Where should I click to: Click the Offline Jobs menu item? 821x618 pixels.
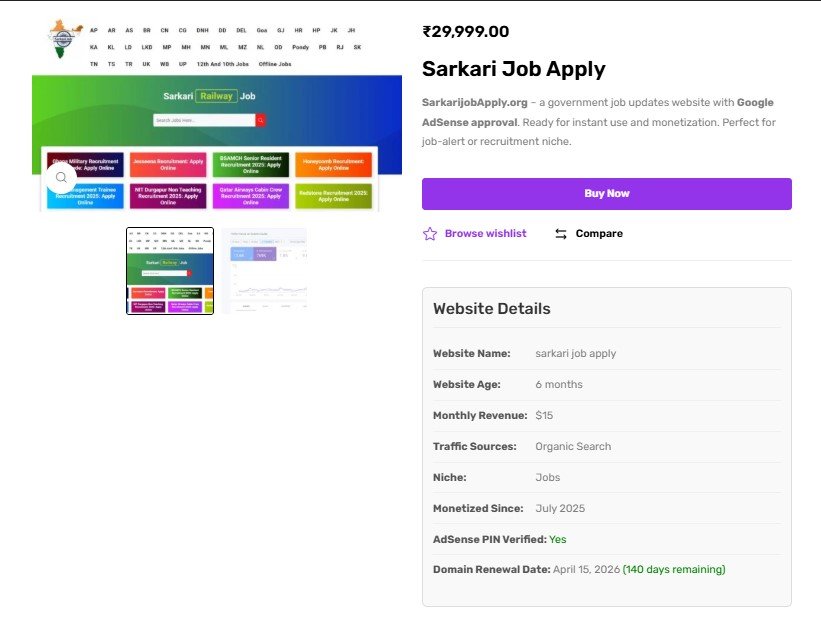275,64
